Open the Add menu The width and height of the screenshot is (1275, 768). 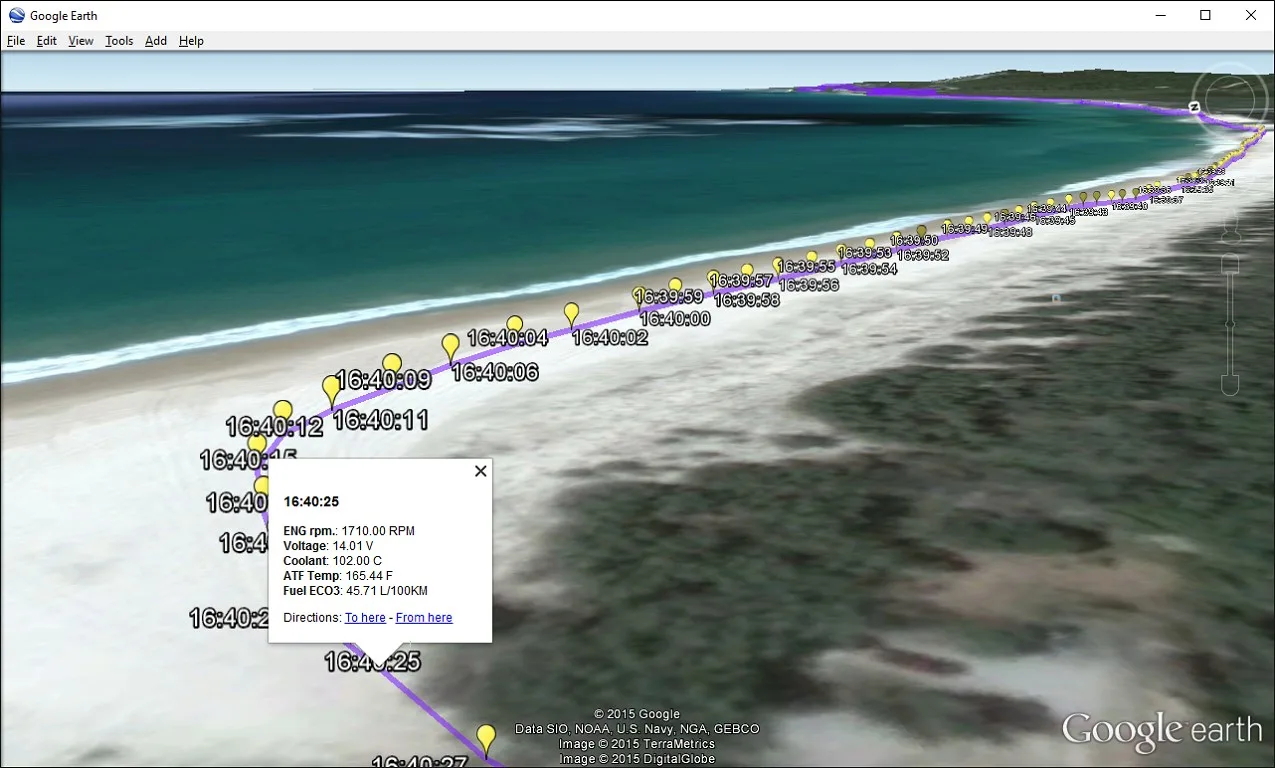pos(156,41)
